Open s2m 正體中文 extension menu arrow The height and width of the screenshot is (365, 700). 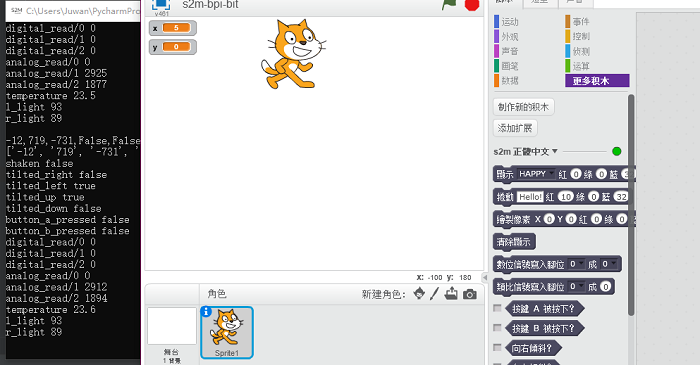pyautogui.click(x=555, y=151)
